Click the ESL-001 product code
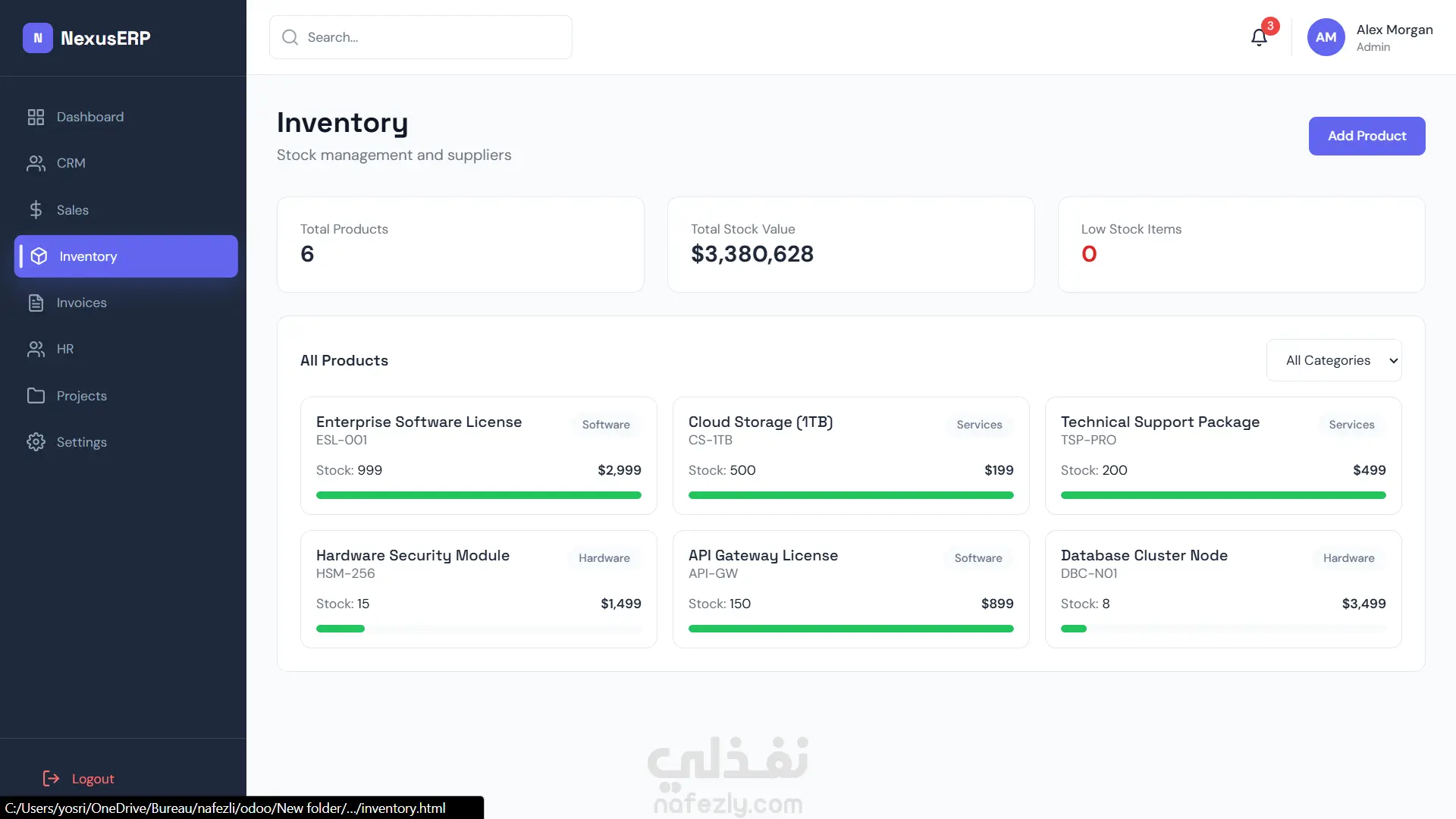This screenshot has height=819, width=1456. (x=341, y=440)
